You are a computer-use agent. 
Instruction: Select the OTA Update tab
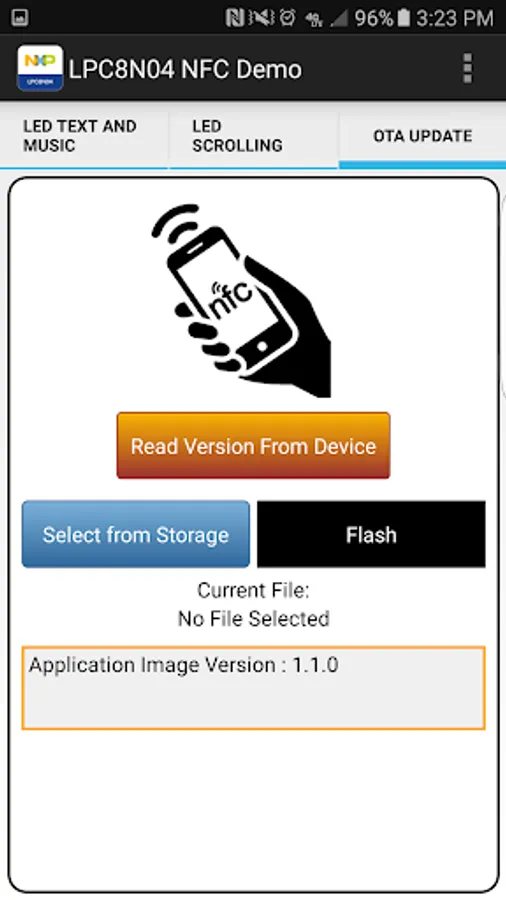coord(422,136)
